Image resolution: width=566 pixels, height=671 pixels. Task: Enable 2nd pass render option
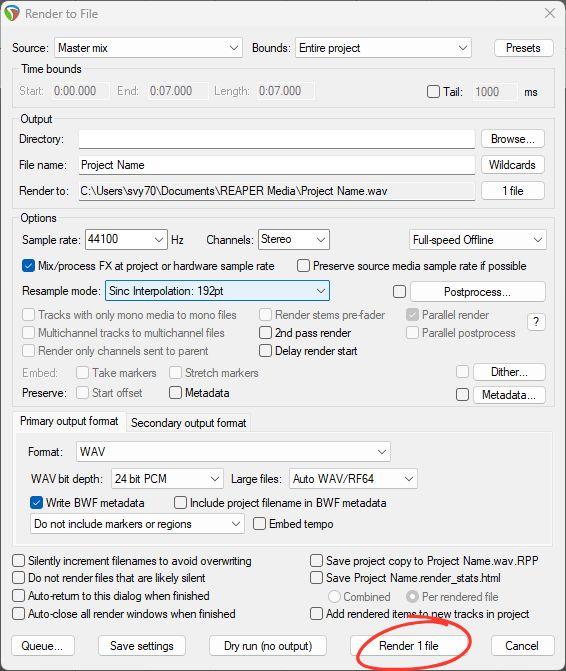click(265, 333)
